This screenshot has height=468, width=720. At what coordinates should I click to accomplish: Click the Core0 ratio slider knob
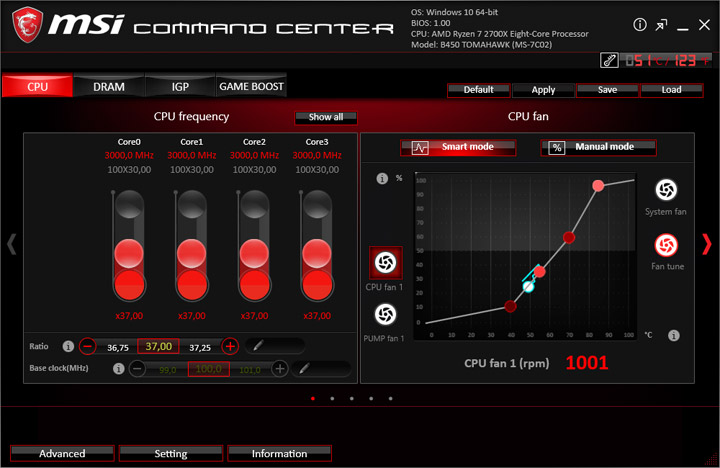pyautogui.click(x=129, y=254)
